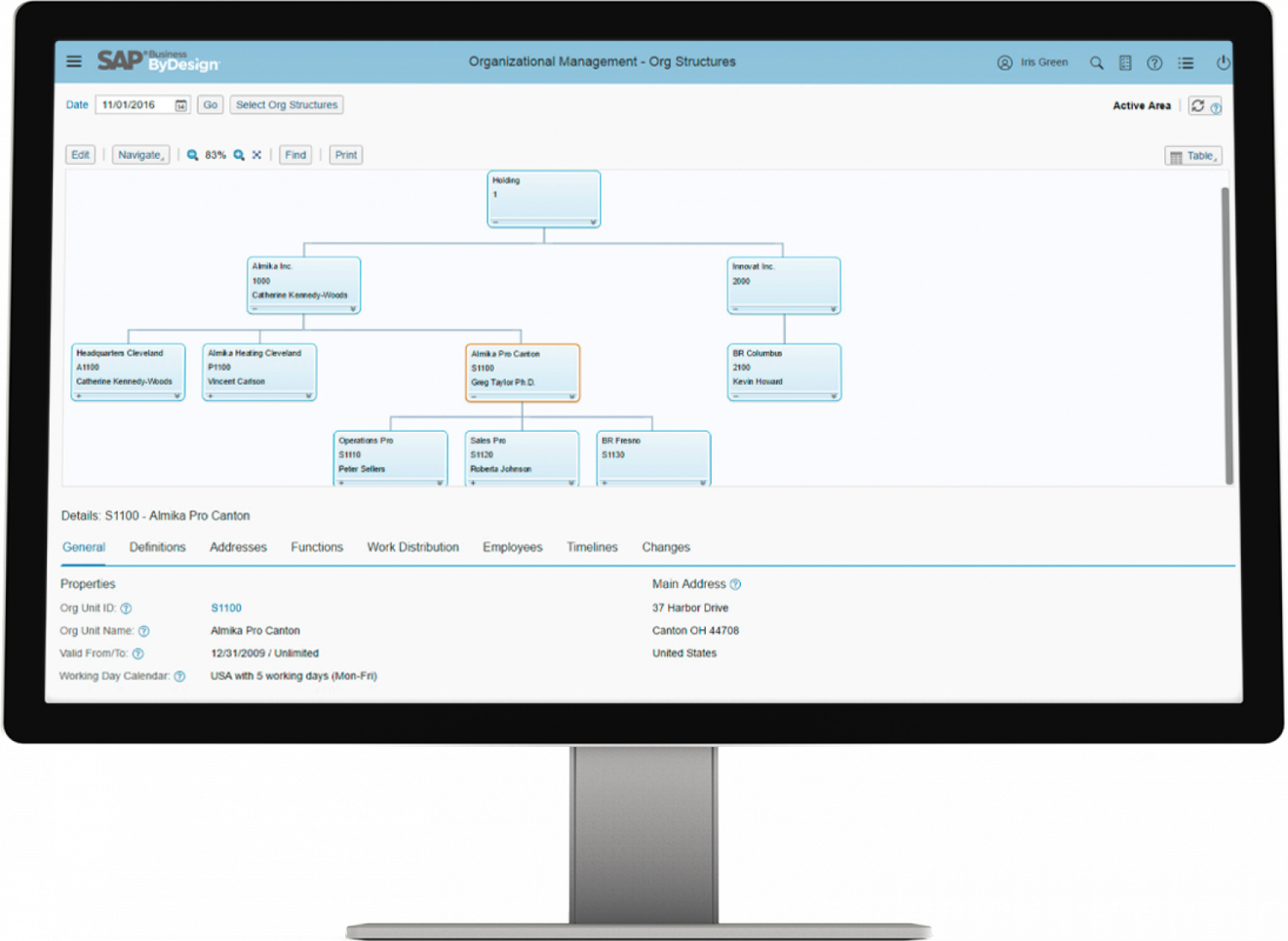Viewport: 1288px width, 941px height.
Task: Click the Edit button
Action: 81,155
